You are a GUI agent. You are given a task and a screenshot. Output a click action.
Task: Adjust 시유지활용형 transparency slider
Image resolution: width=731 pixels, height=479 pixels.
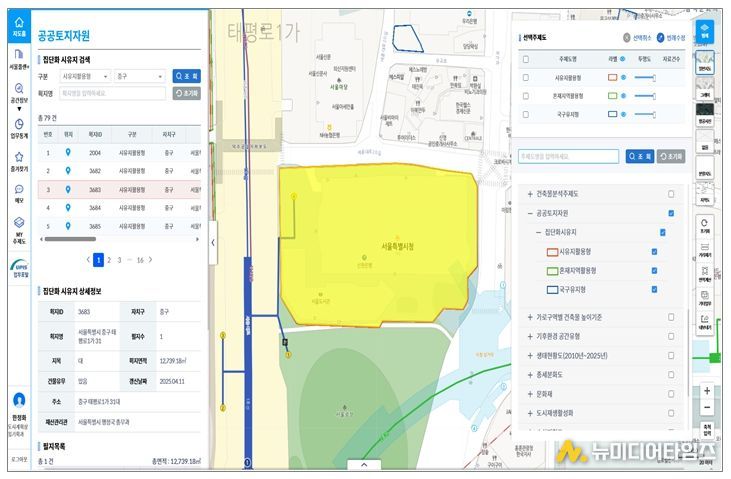click(x=645, y=77)
